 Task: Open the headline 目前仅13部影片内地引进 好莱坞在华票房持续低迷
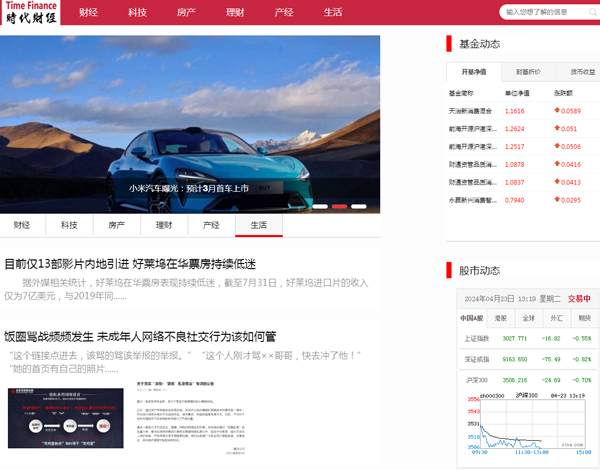coord(130,264)
